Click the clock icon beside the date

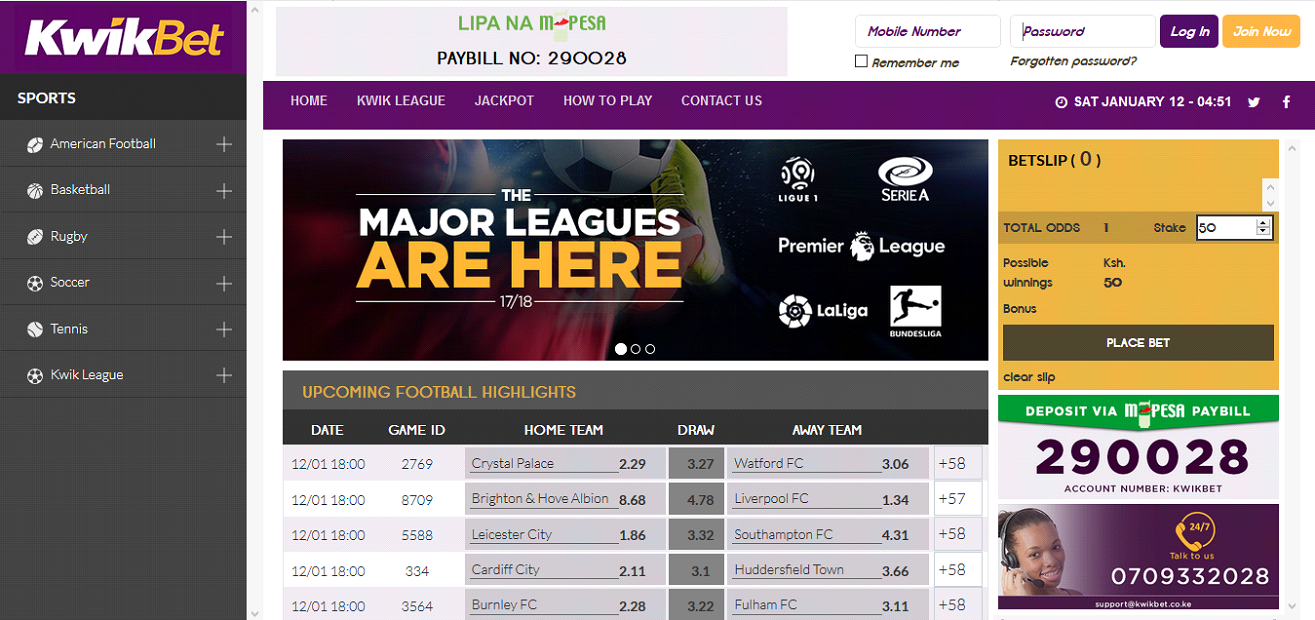1061,102
